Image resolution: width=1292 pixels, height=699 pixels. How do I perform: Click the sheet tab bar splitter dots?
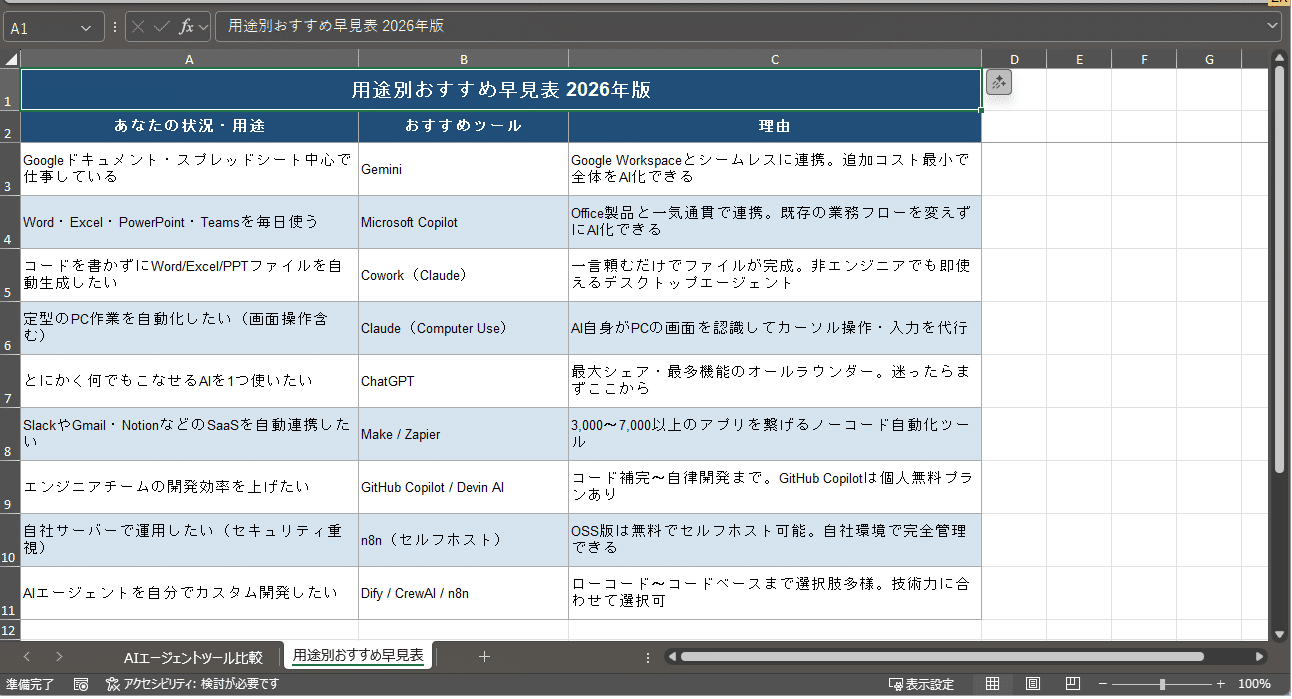[648, 657]
